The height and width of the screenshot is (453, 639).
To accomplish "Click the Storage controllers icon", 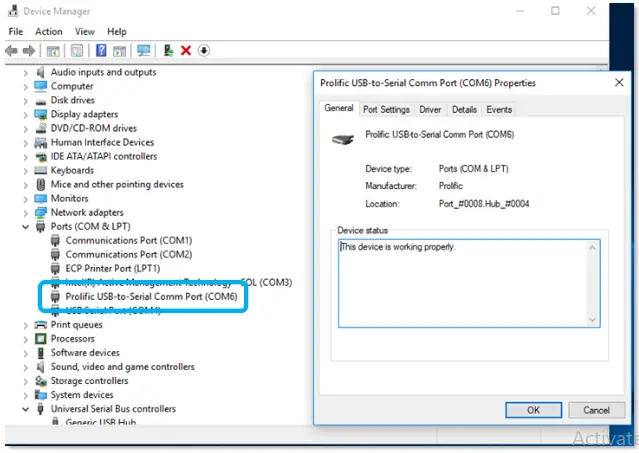I will pyautogui.click(x=40, y=381).
